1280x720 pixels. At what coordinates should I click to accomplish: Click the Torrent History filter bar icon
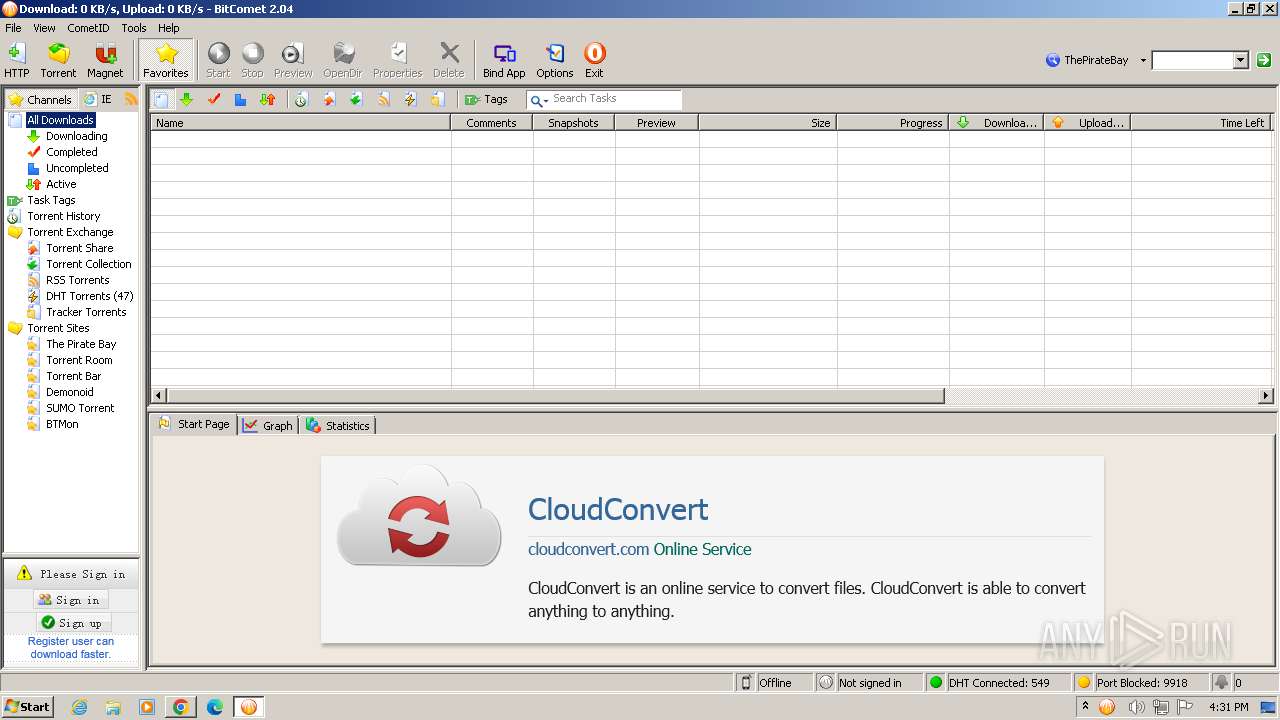coord(301,99)
